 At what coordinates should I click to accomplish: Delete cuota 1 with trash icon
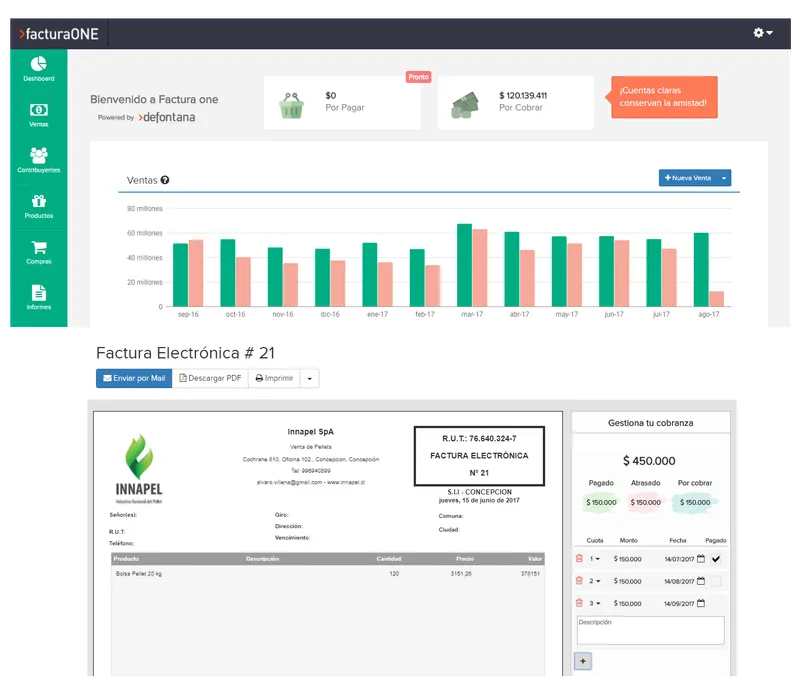pos(579,558)
